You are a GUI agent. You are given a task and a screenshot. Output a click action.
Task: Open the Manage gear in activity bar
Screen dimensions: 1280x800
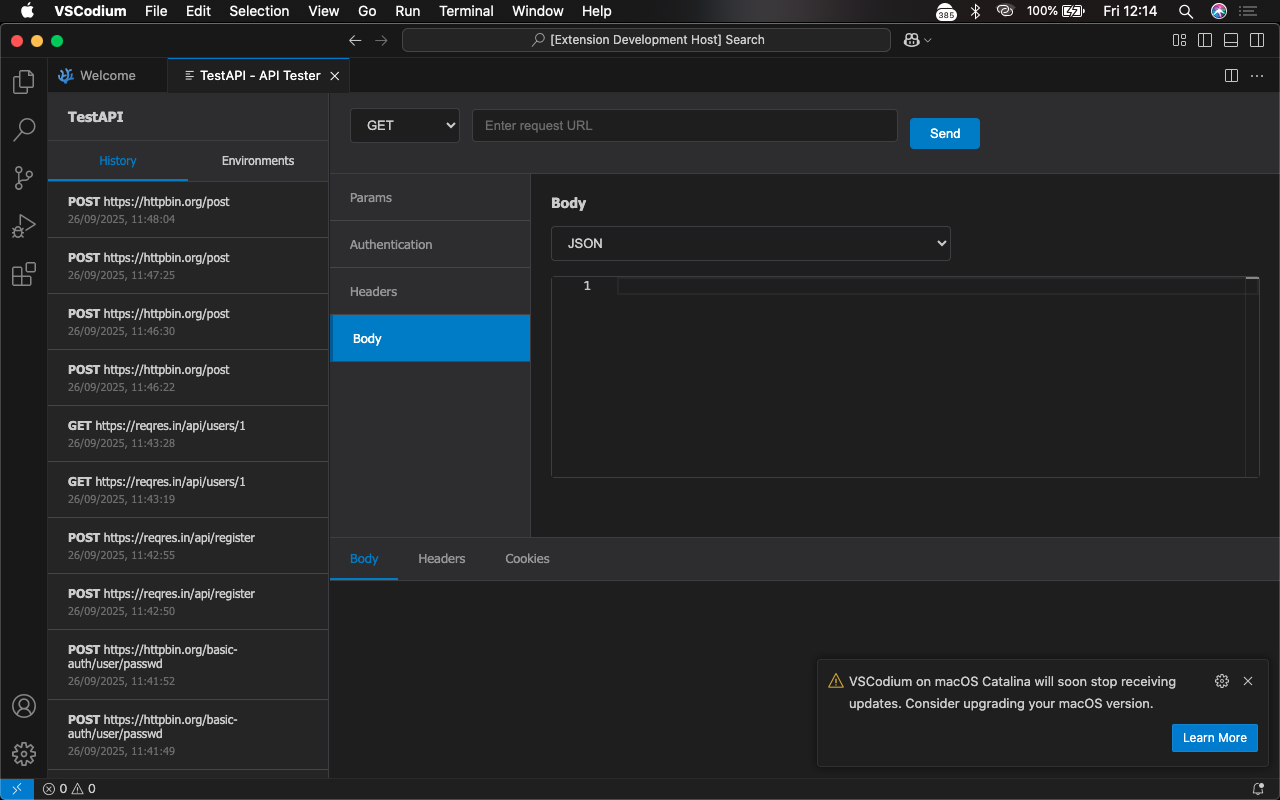click(24, 754)
